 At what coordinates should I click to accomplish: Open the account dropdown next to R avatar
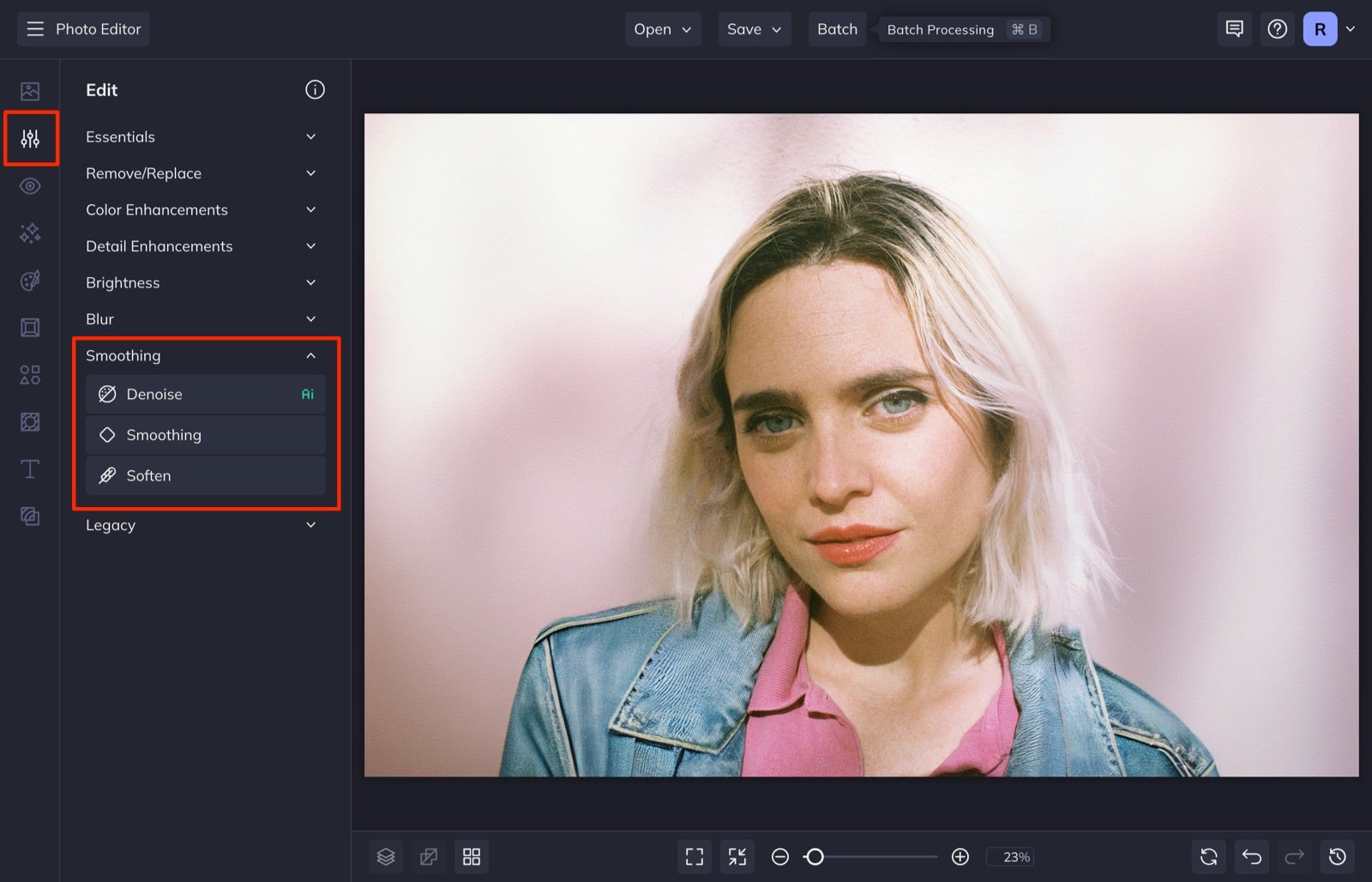coord(1352,28)
